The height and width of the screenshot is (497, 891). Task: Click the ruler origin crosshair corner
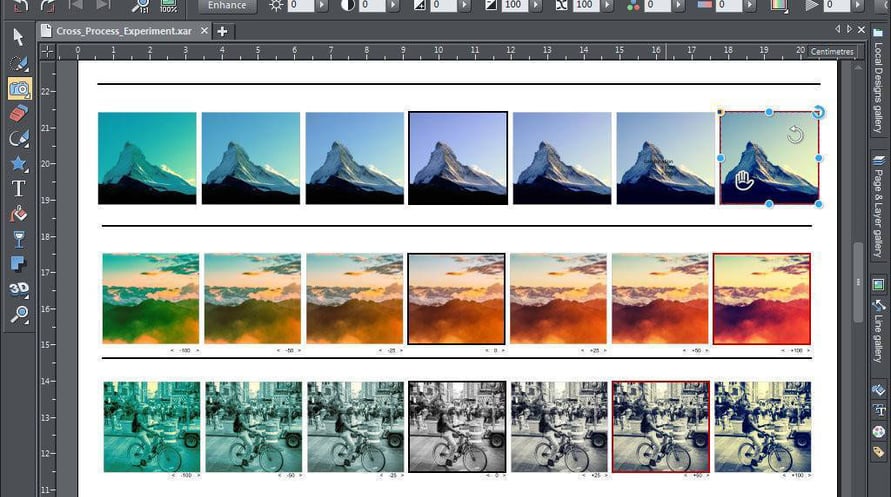(x=47, y=52)
